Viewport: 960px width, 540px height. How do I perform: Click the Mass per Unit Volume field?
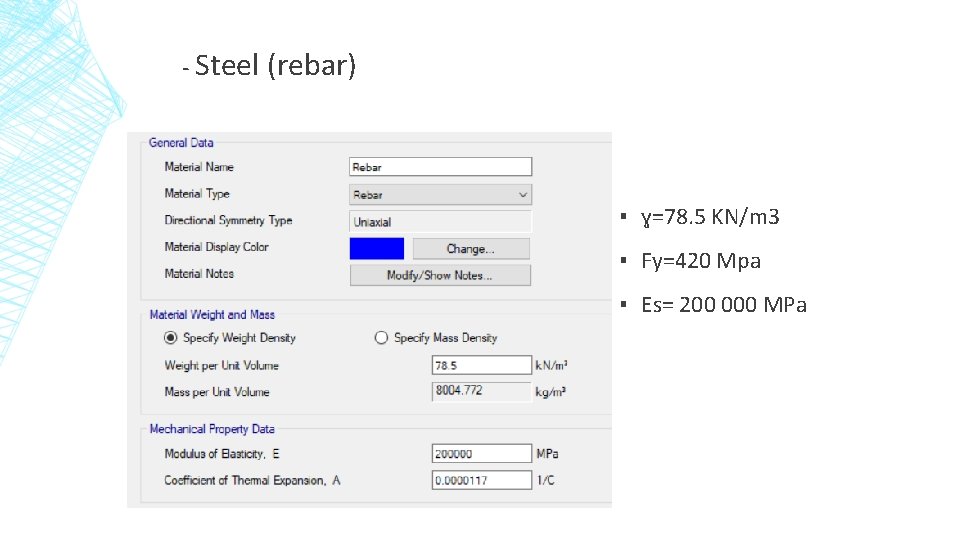[481, 391]
